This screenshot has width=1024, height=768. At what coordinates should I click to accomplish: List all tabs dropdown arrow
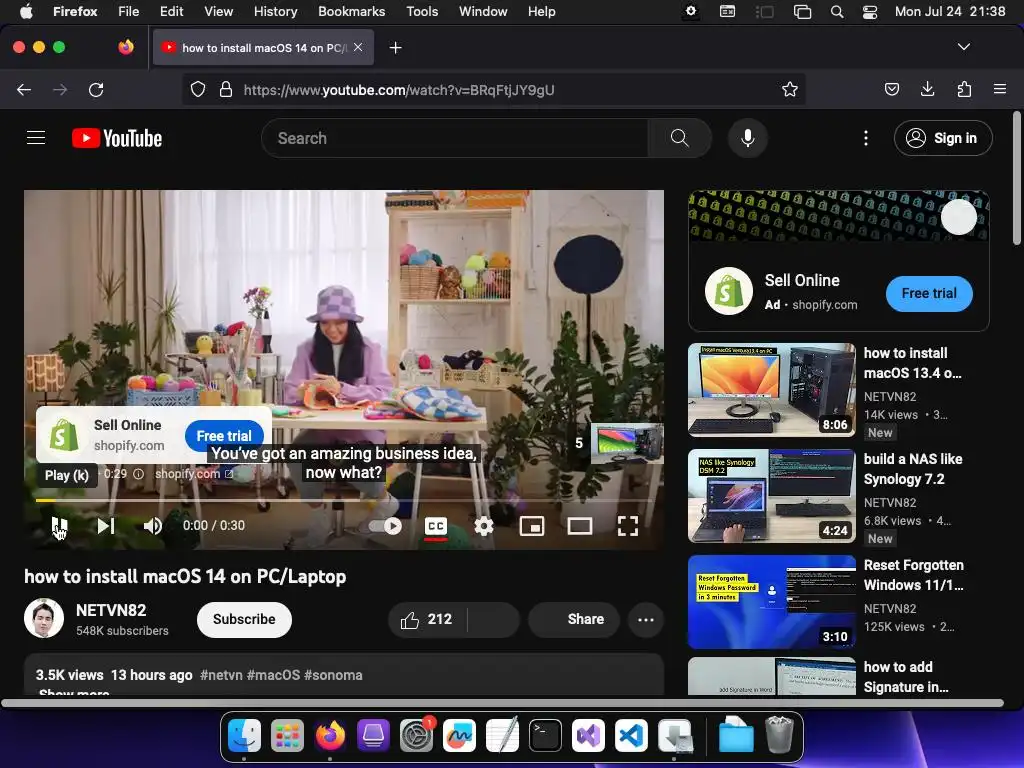click(963, 47)
